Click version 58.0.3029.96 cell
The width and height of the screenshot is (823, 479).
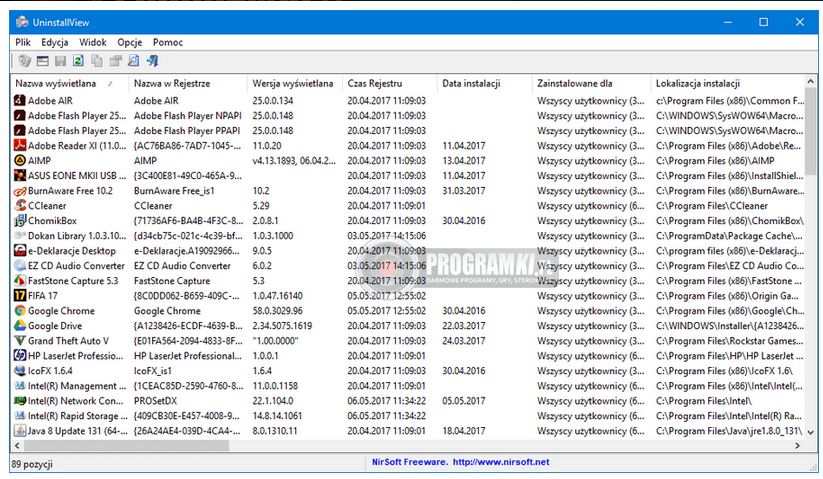(x=278, y=311)
